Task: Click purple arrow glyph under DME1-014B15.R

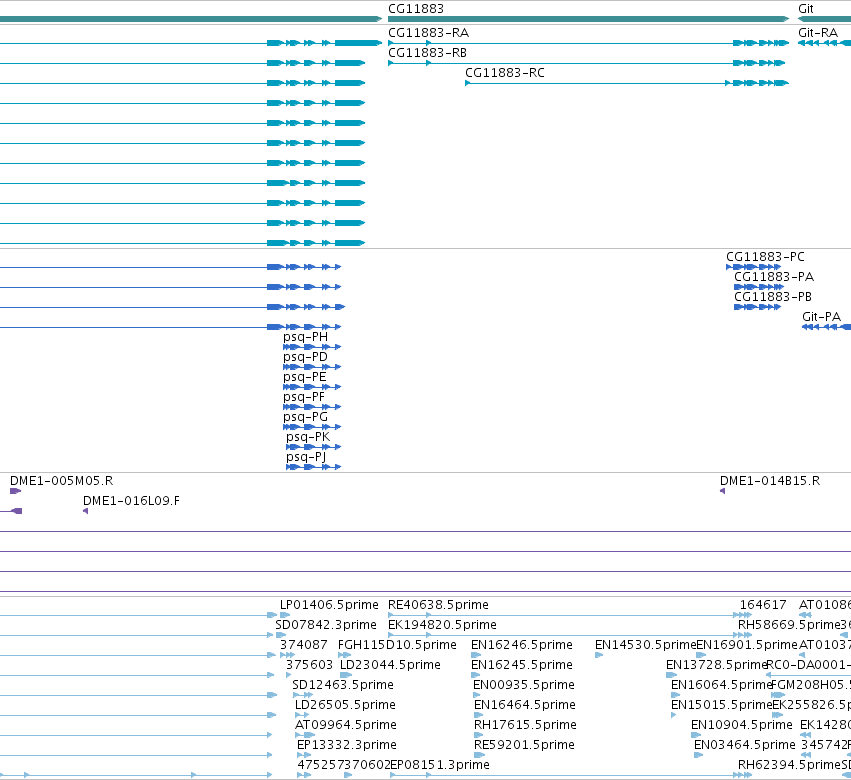Action: tap(722, 491)
